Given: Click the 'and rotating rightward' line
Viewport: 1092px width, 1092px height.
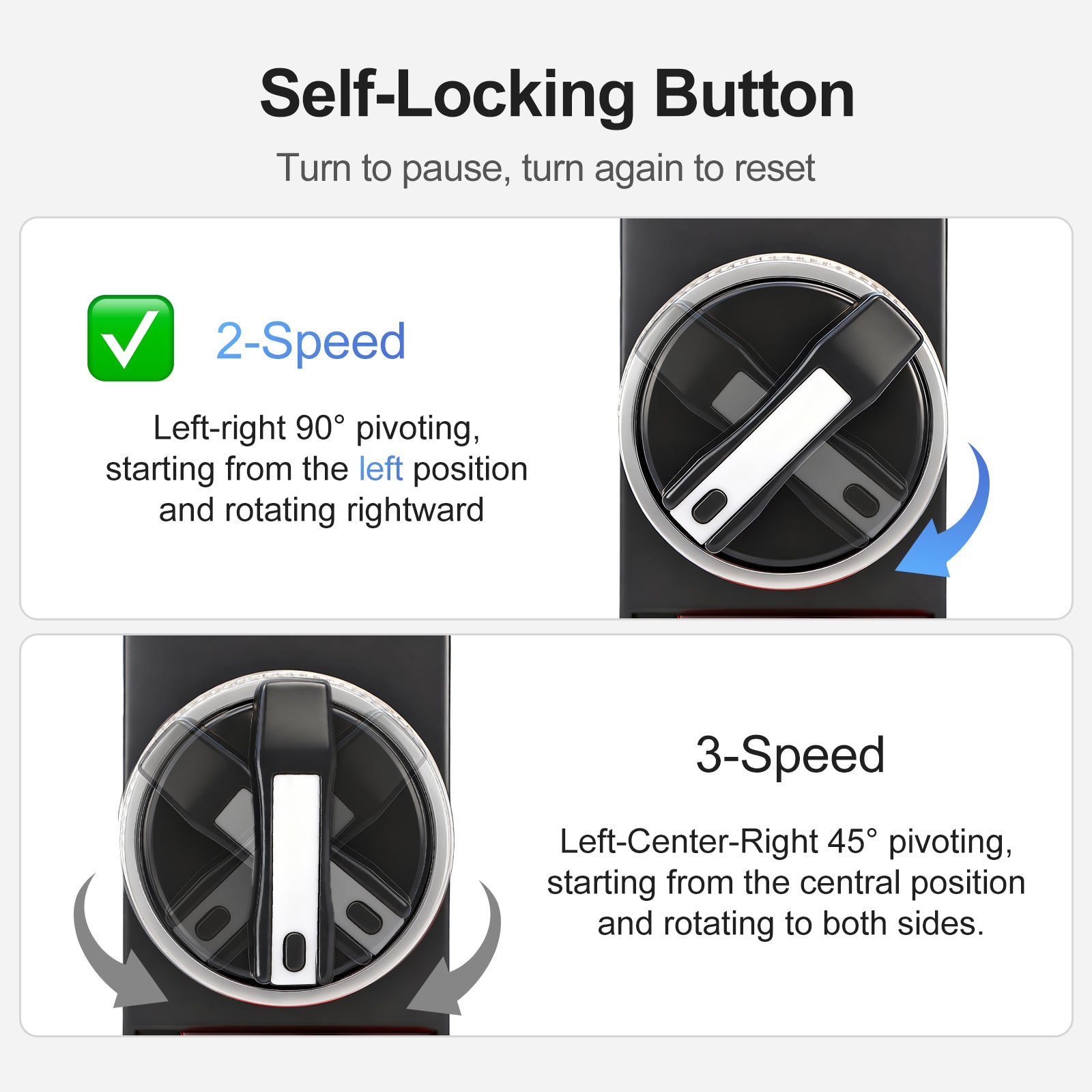Looking at the screenshot, I should click(x=321, y=510).
